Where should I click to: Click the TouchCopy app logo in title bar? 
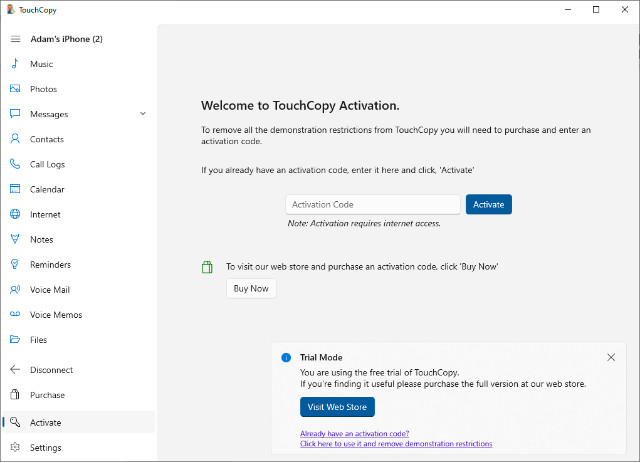point(11,10)
